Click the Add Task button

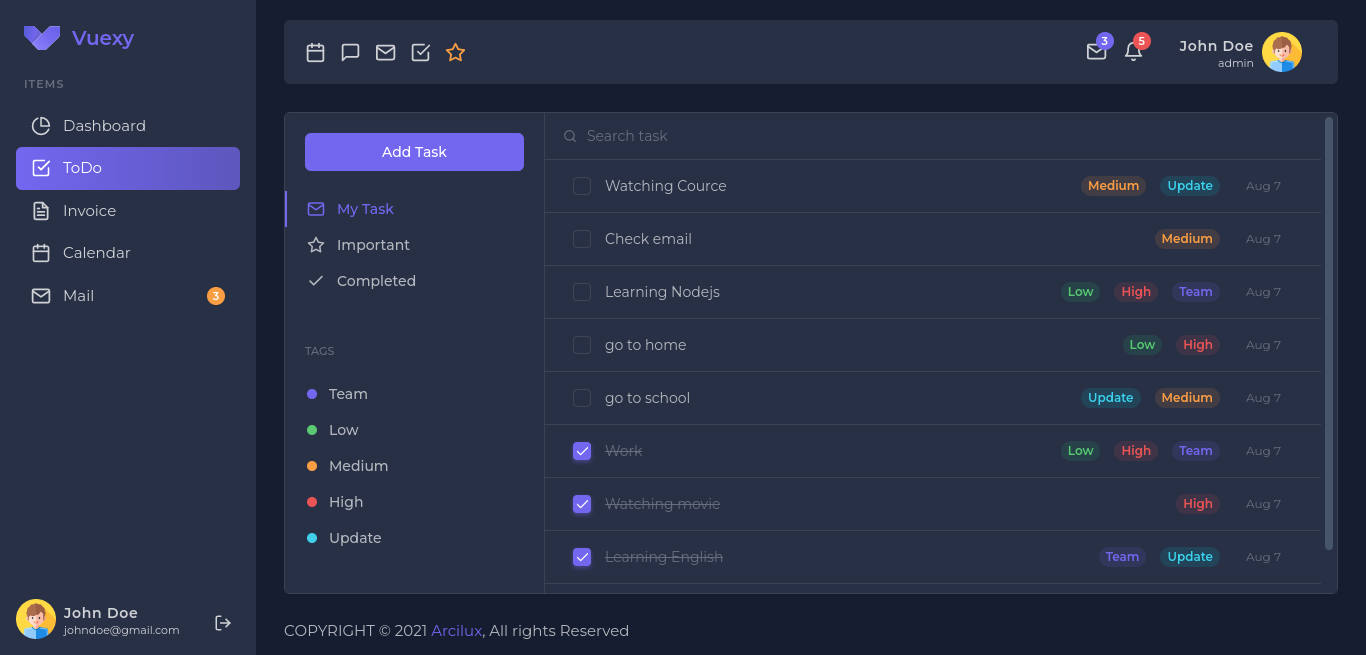(x=414, y=151)
